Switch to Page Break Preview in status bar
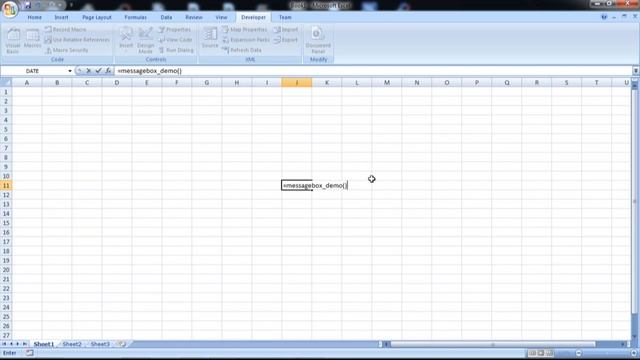 tap(550, 353)
